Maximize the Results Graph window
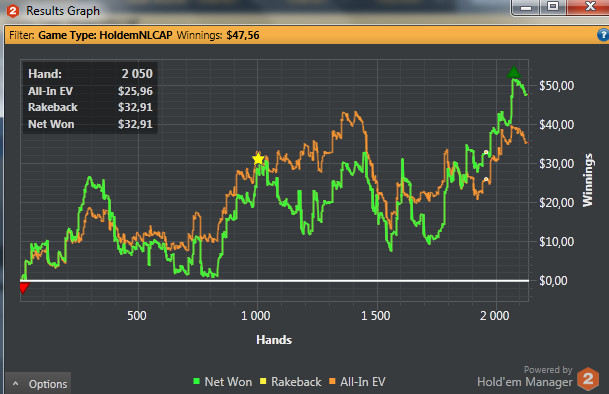The height and width of the screenshot is (394, 609). (x=553, y=6)
